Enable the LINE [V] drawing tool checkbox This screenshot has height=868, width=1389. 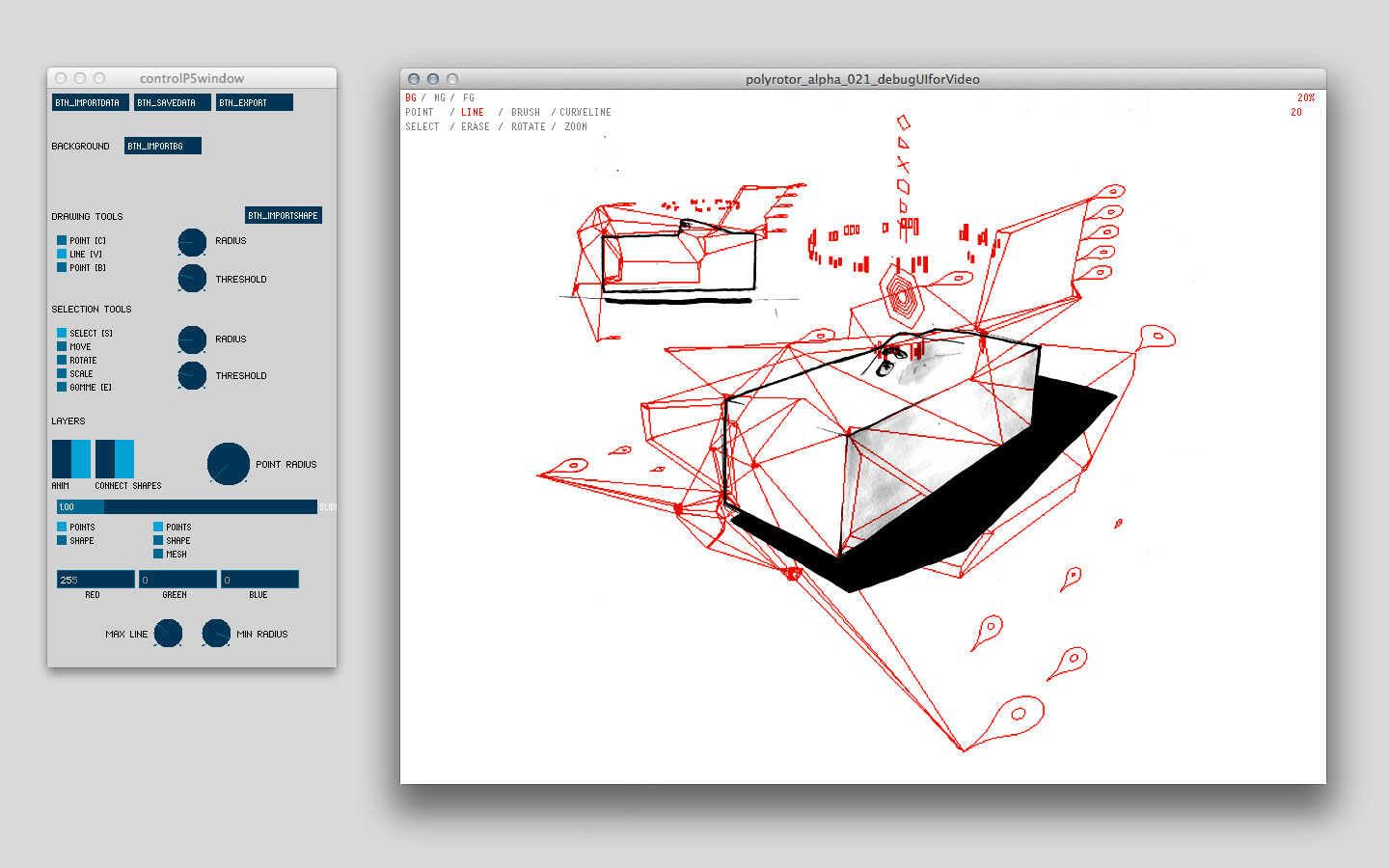tap(62, 254)
